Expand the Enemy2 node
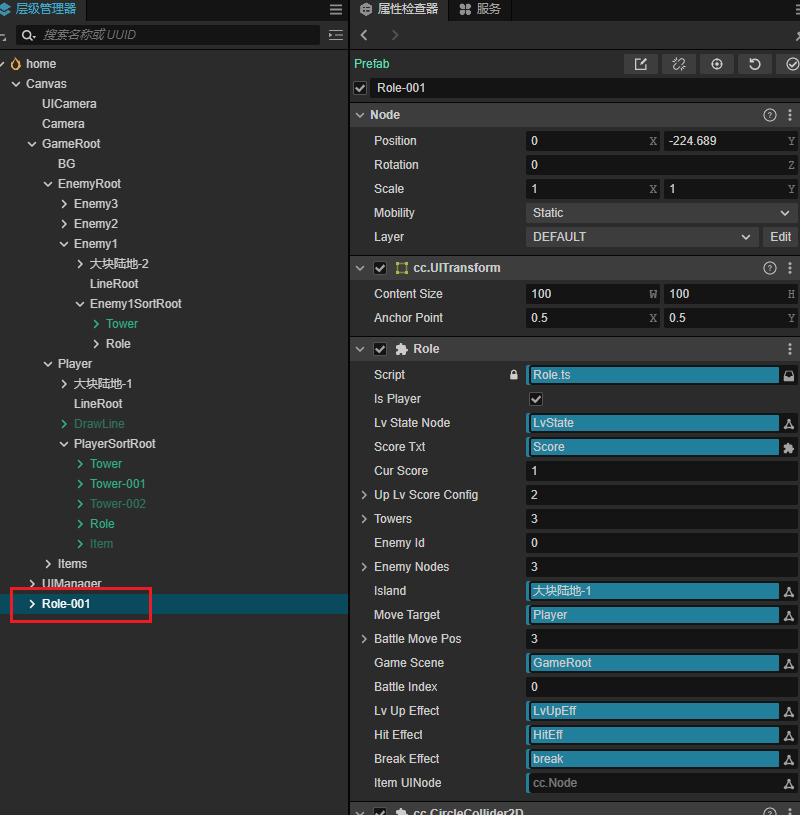 (64, 224)
